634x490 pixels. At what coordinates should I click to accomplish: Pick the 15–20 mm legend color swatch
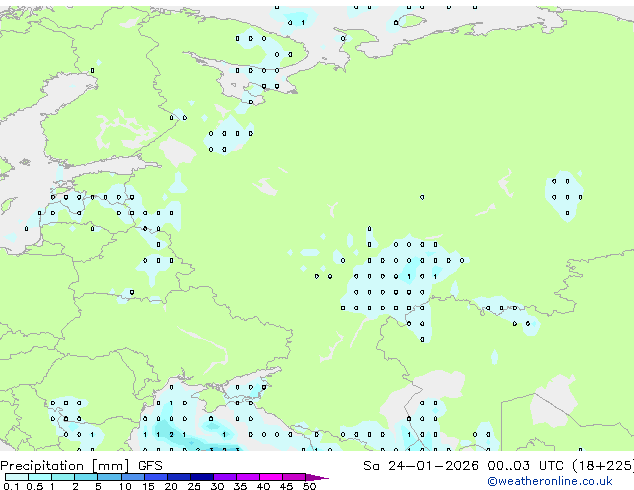pos(156,477)
